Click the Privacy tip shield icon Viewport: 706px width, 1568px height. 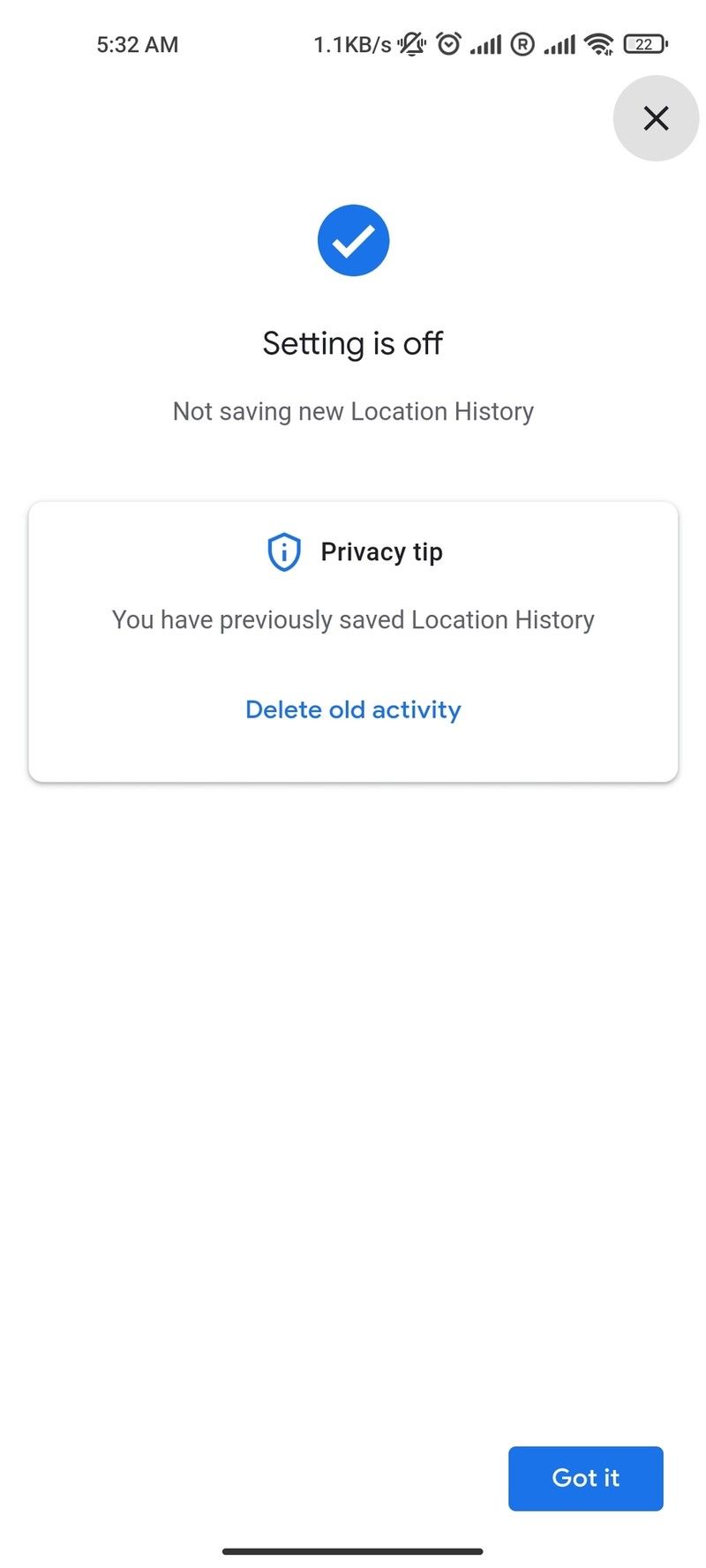[284, 552]
